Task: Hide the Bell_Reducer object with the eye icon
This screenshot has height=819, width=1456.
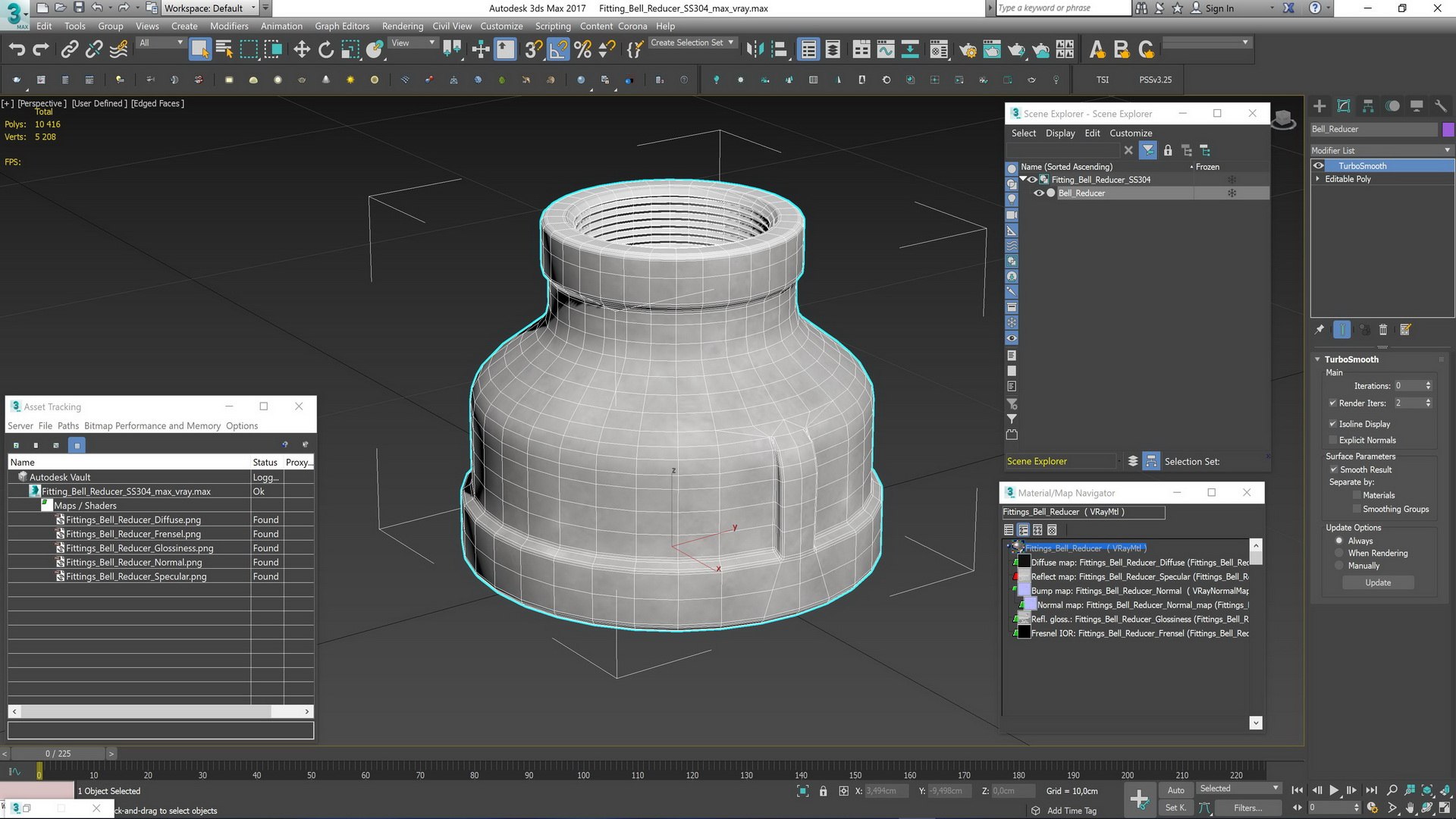Action: [x=1039, y=193]
